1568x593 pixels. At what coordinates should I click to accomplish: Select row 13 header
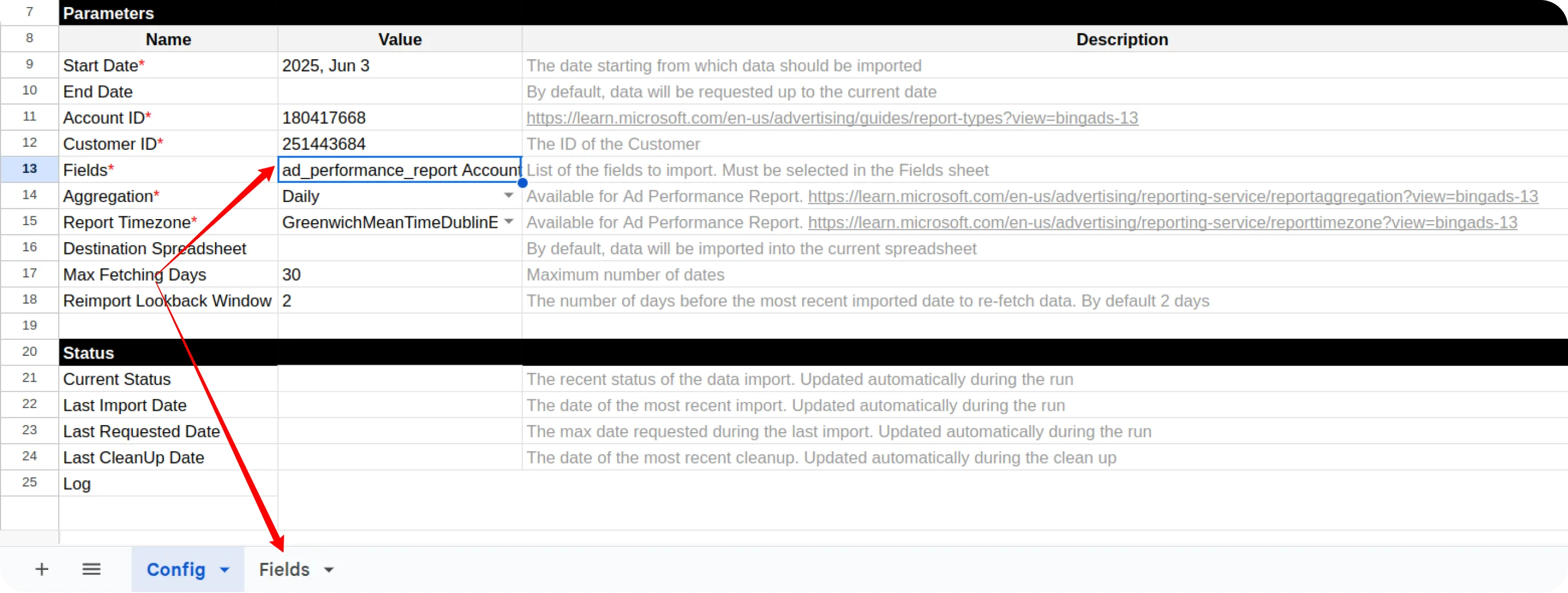[29, 169]
